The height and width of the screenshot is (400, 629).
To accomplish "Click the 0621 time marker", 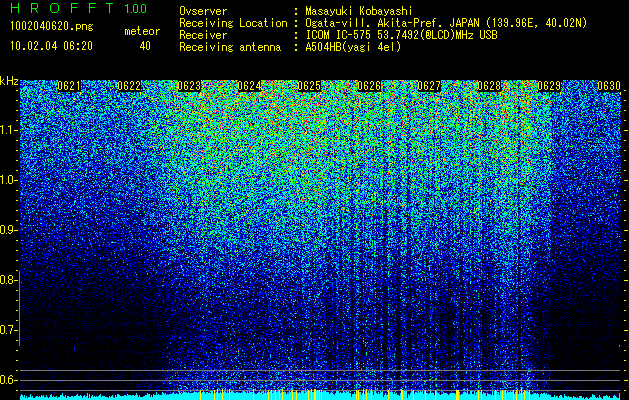I will pos(69,86).
